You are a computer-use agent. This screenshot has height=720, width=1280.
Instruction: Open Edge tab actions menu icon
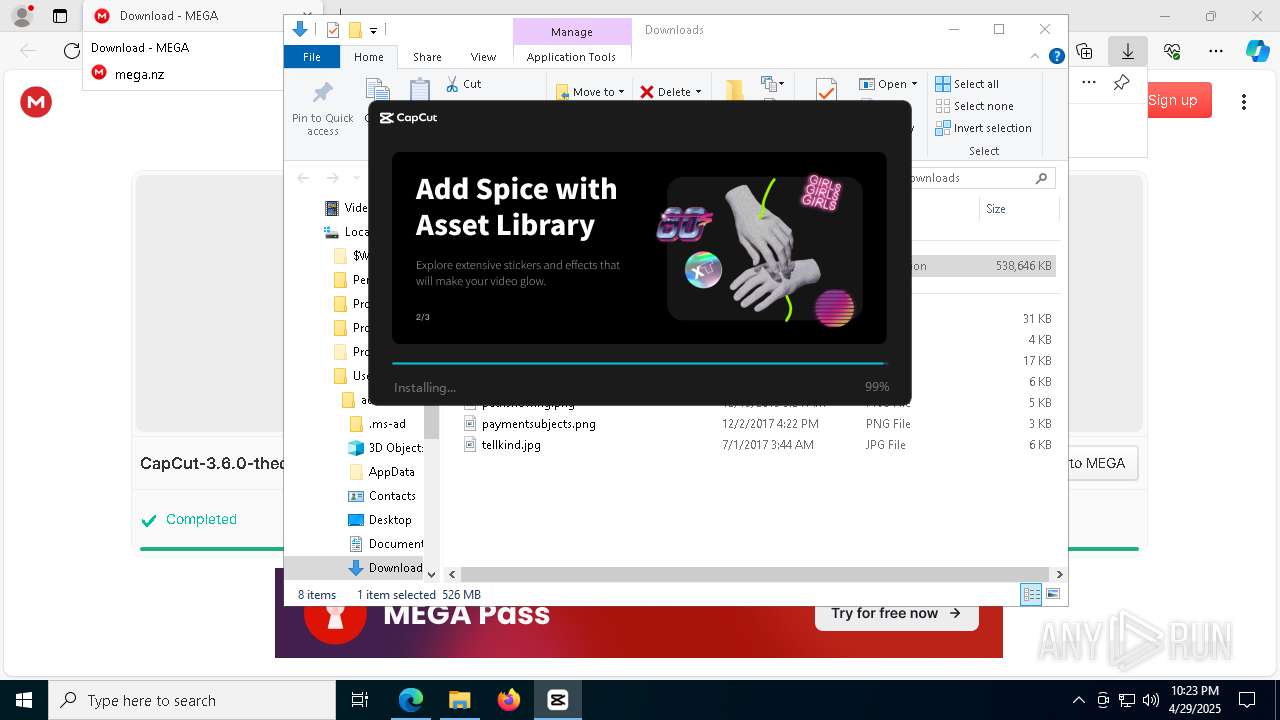60,16
